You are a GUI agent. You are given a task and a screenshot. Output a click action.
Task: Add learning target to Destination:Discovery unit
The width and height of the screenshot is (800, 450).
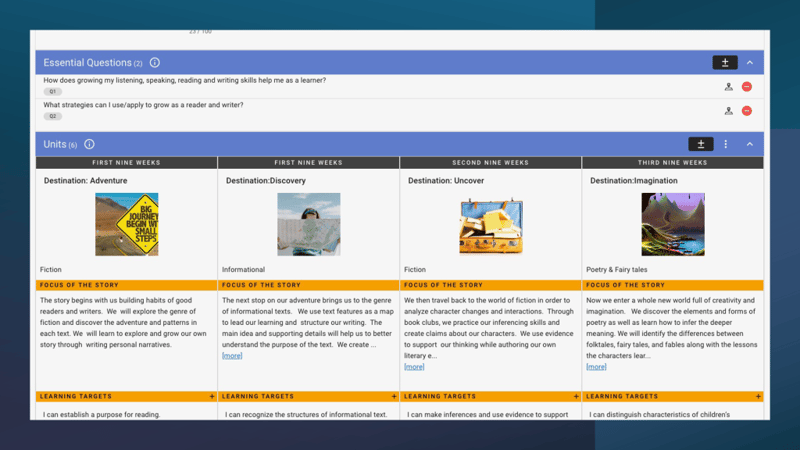tap(394, 397)
